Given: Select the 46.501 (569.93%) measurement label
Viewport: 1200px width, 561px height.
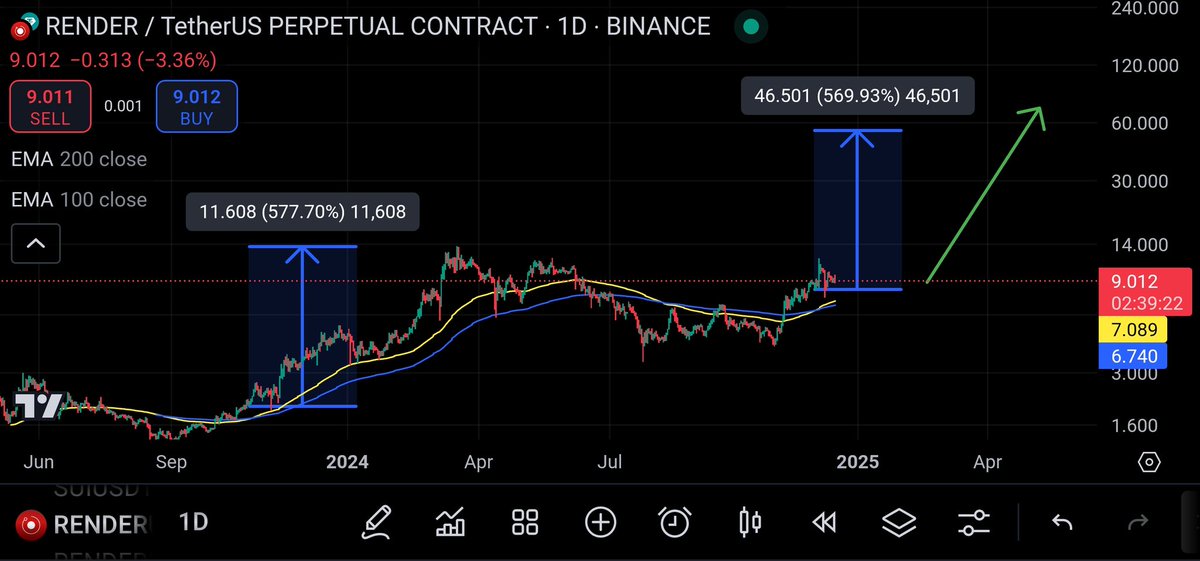Looking at the screenshot, I should pos(858,98).
